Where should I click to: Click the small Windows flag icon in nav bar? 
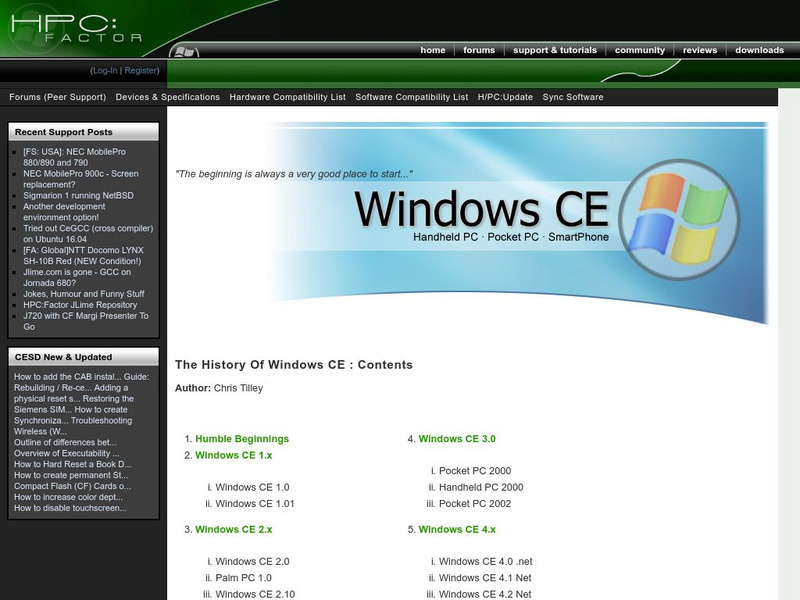click(185, 52)
